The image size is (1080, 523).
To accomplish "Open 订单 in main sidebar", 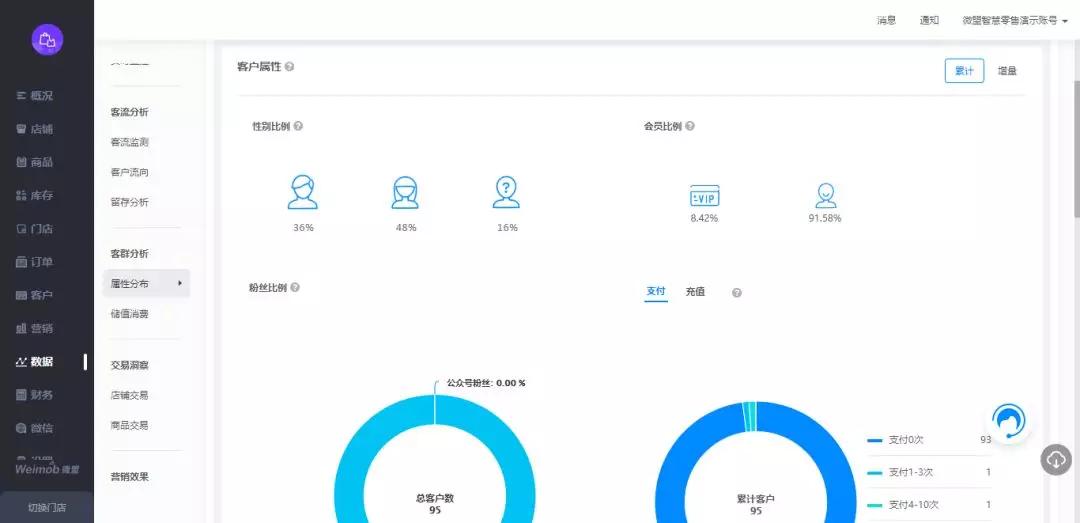I will (x=34, y=262).
